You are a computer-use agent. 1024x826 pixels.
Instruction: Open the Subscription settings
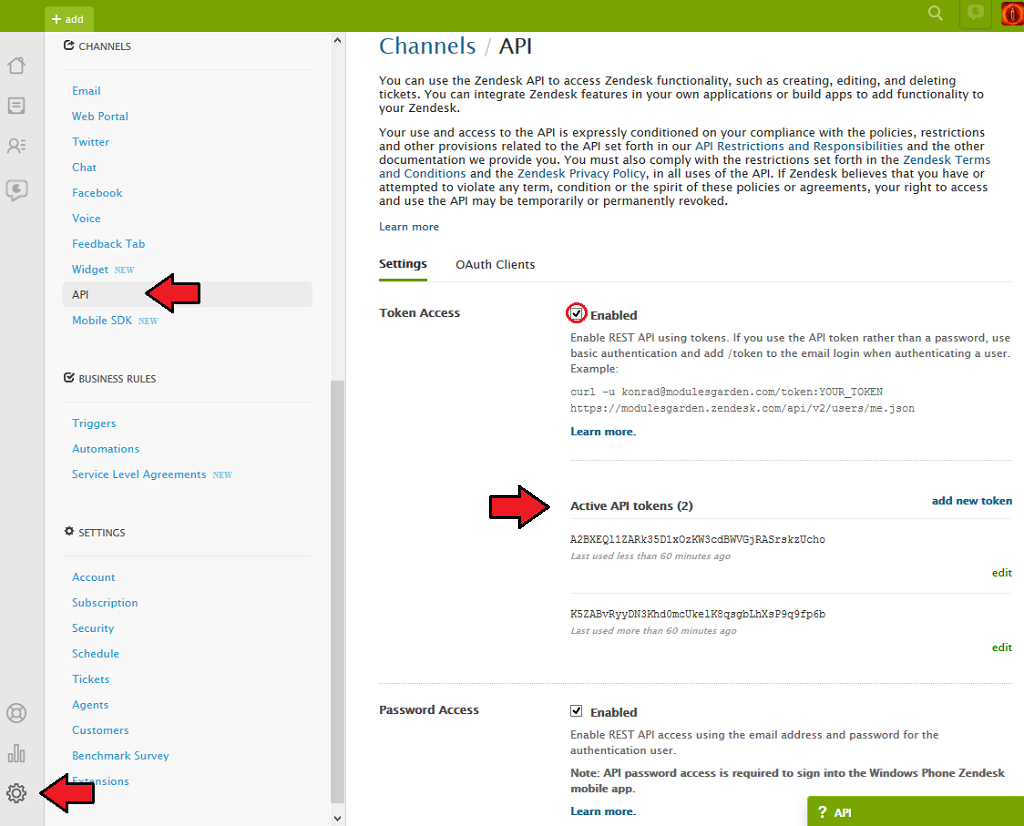(x=105, y=603)
